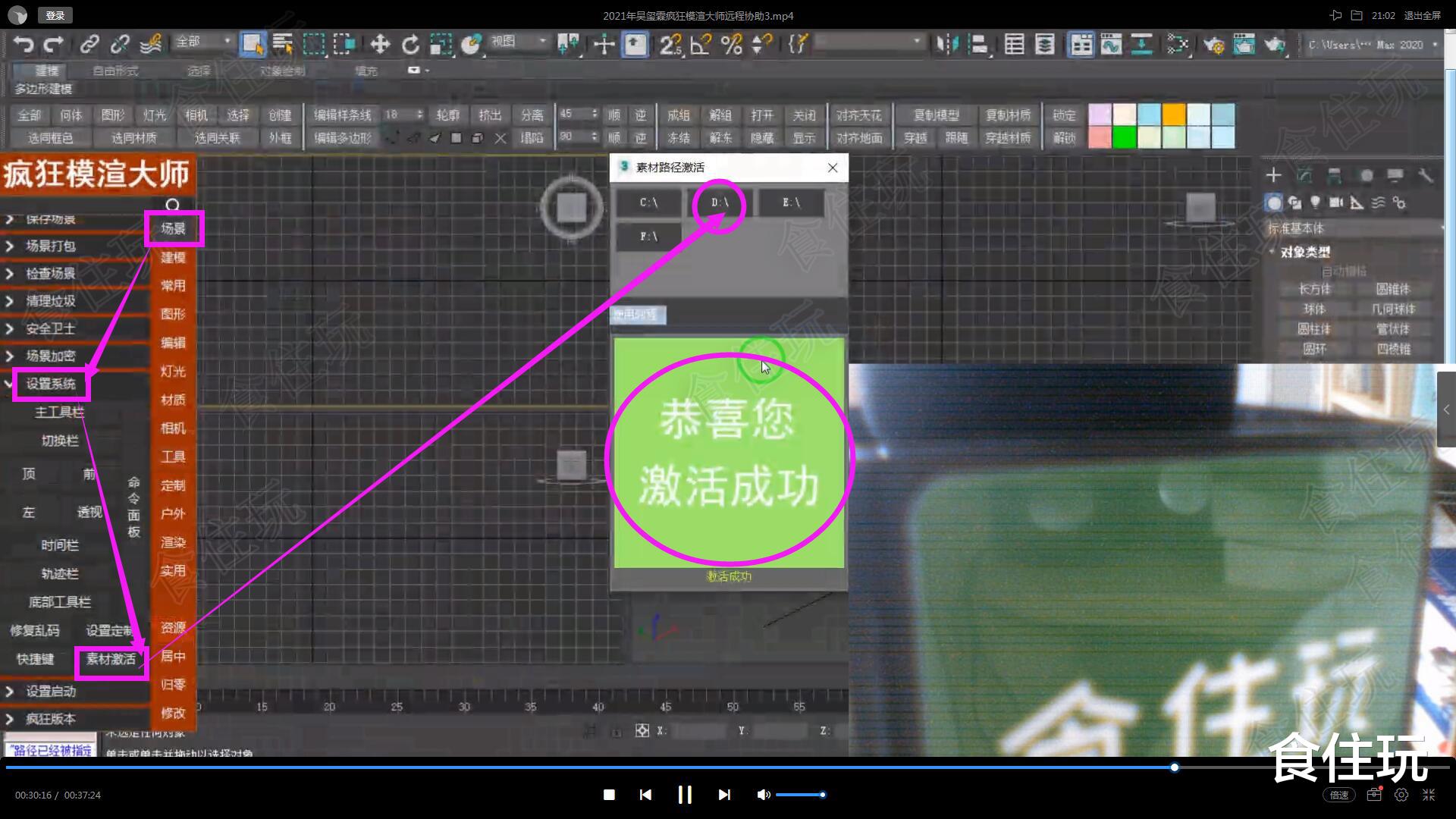Open video player settings gear
The width and height of the screenshot is (1456, 819).
[x=1401, y=795]
